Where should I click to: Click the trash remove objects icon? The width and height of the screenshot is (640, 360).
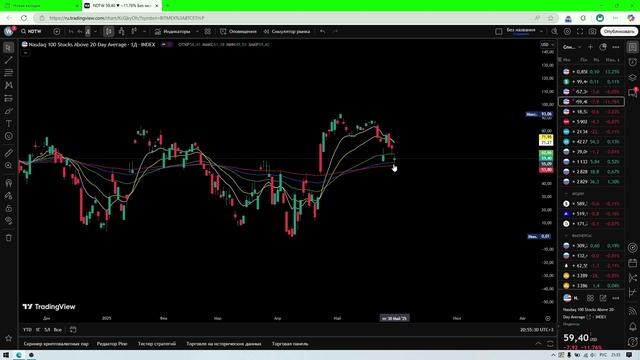click(x=8, y=238)
